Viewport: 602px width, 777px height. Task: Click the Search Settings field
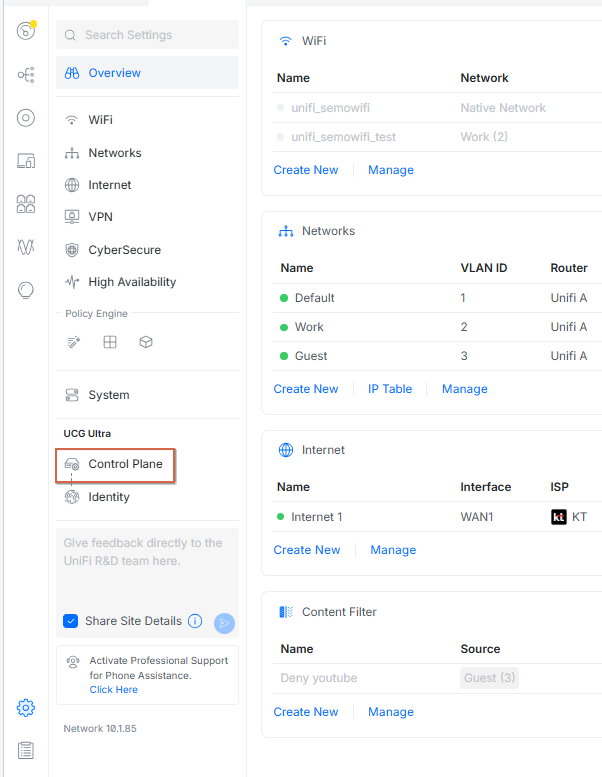147,35
